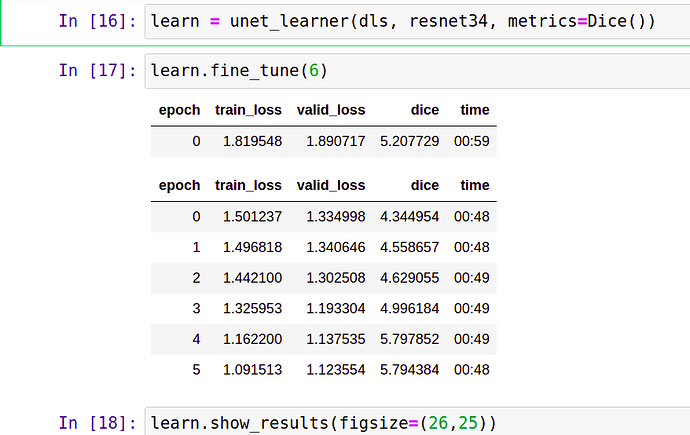Viewport: 690px width, 435px height.
Task: Click the resnet34 argument in cell 16
Action: click(x=427, y=21)
